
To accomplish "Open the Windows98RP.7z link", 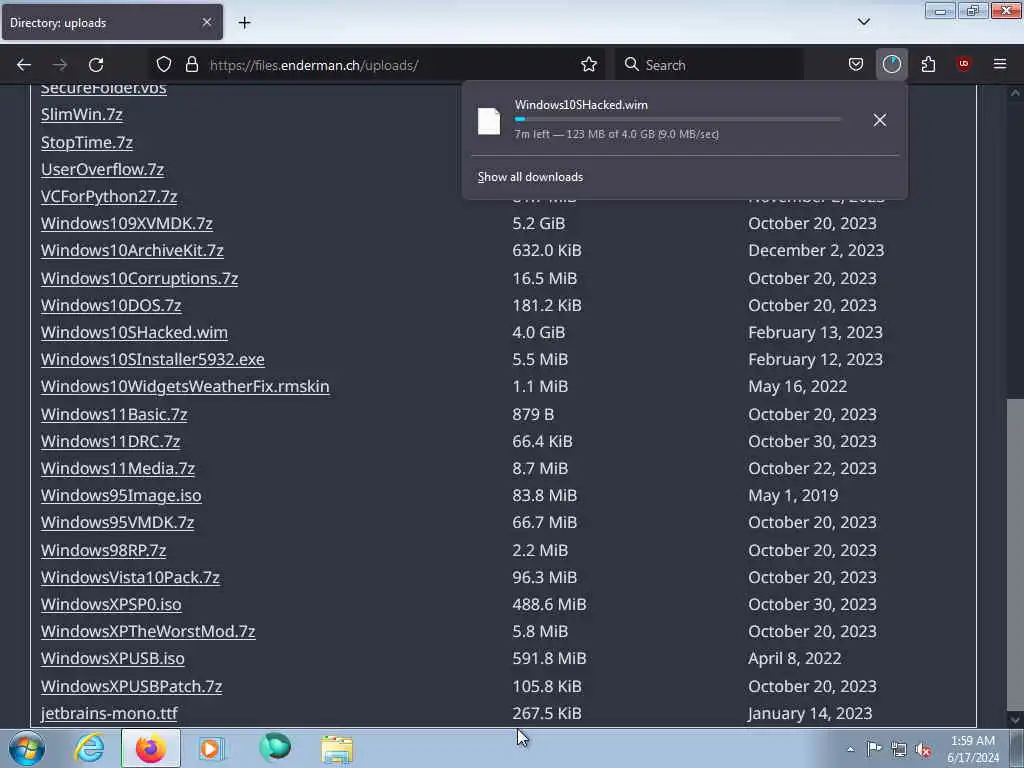I will point(103,550).
